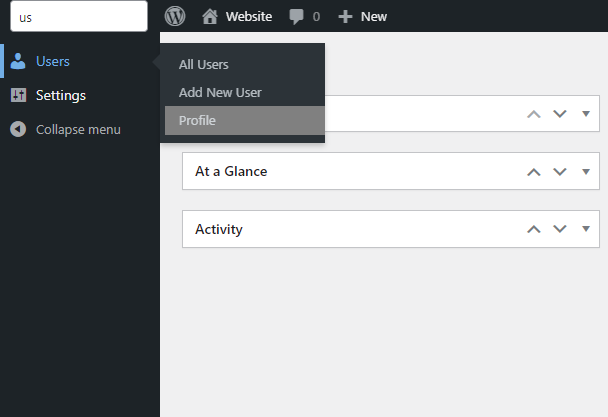Move At a Glance panel down

[x=560, y=172]
